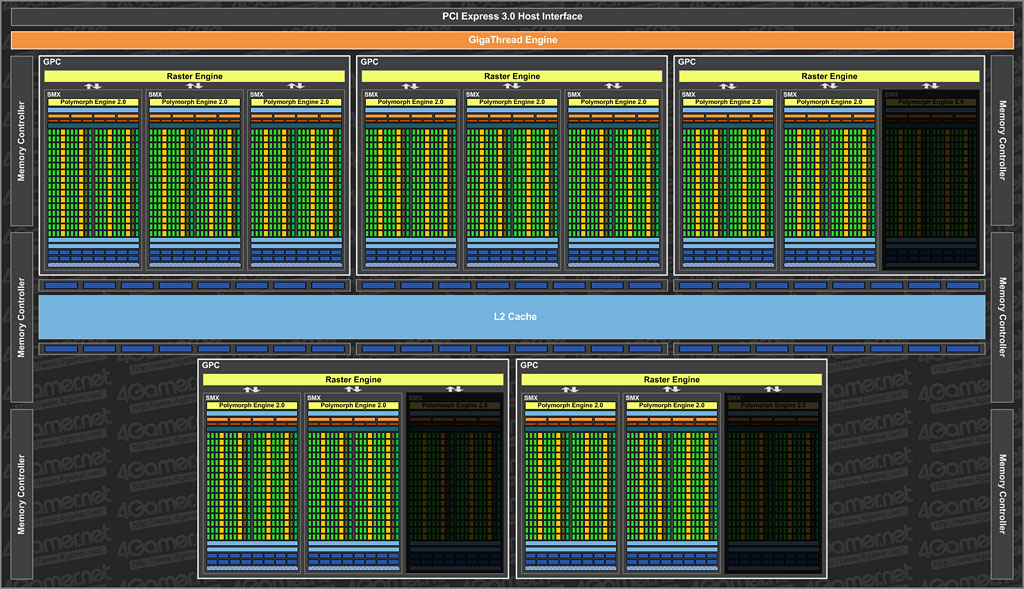Select Raster Engine in the top-right GPC
The image size is (1024, 589).
coord(829,76)
